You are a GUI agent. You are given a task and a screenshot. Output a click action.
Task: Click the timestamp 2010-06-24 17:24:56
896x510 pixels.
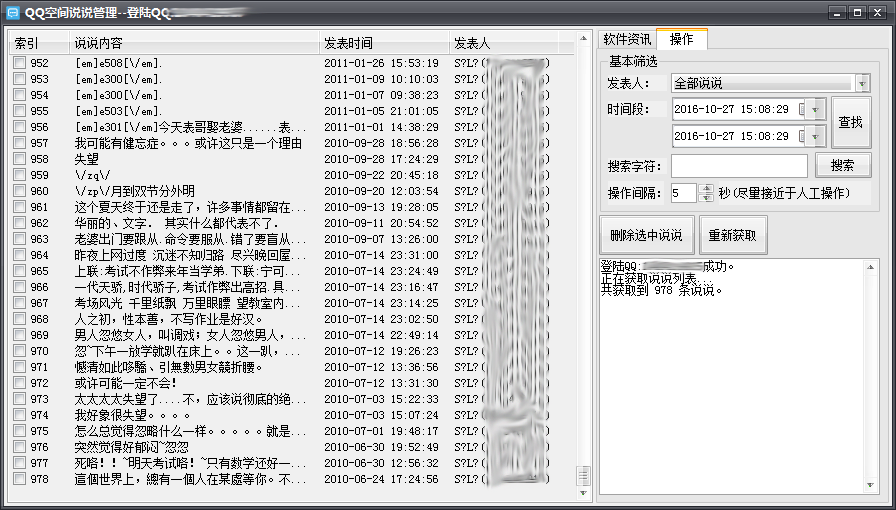coord(381,479)
